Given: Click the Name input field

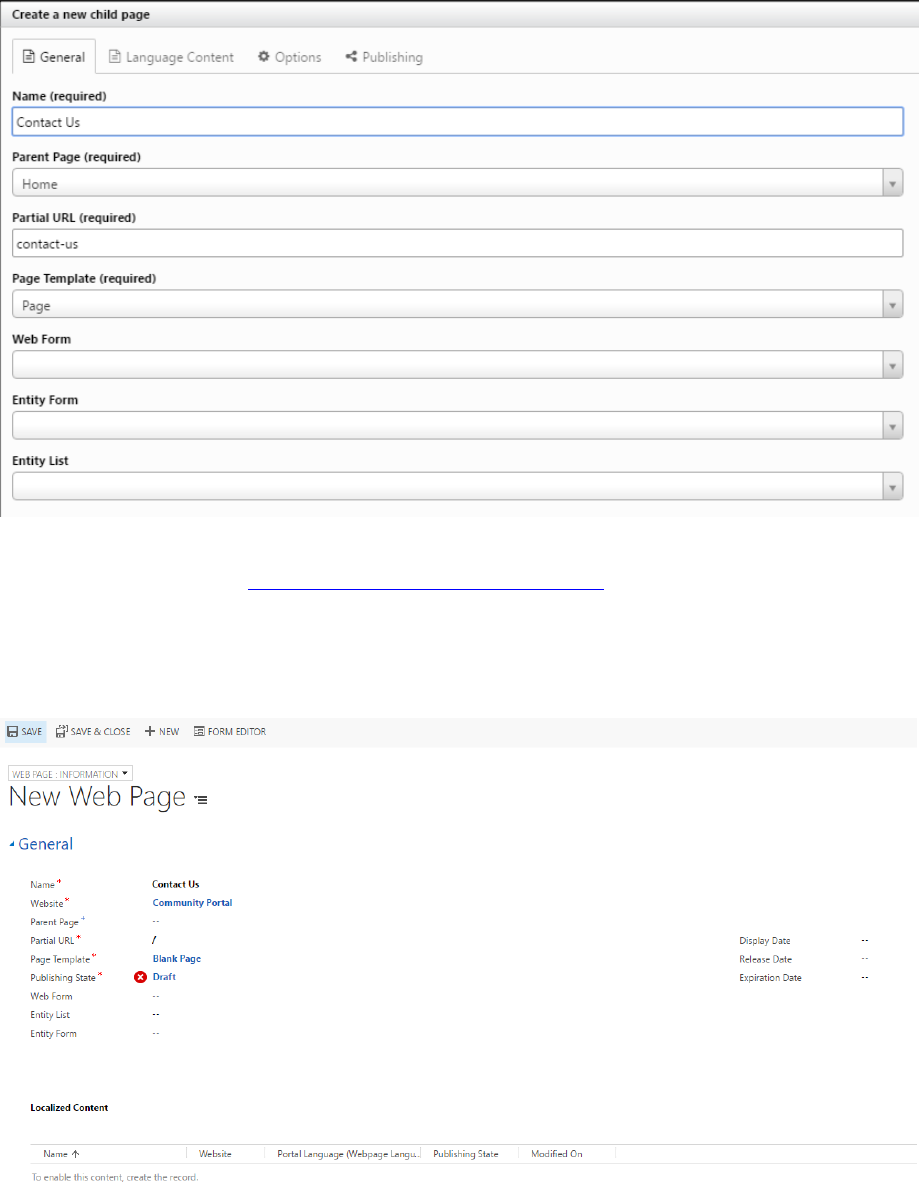Looking at the screenshot, I should (x=458, y=122).
